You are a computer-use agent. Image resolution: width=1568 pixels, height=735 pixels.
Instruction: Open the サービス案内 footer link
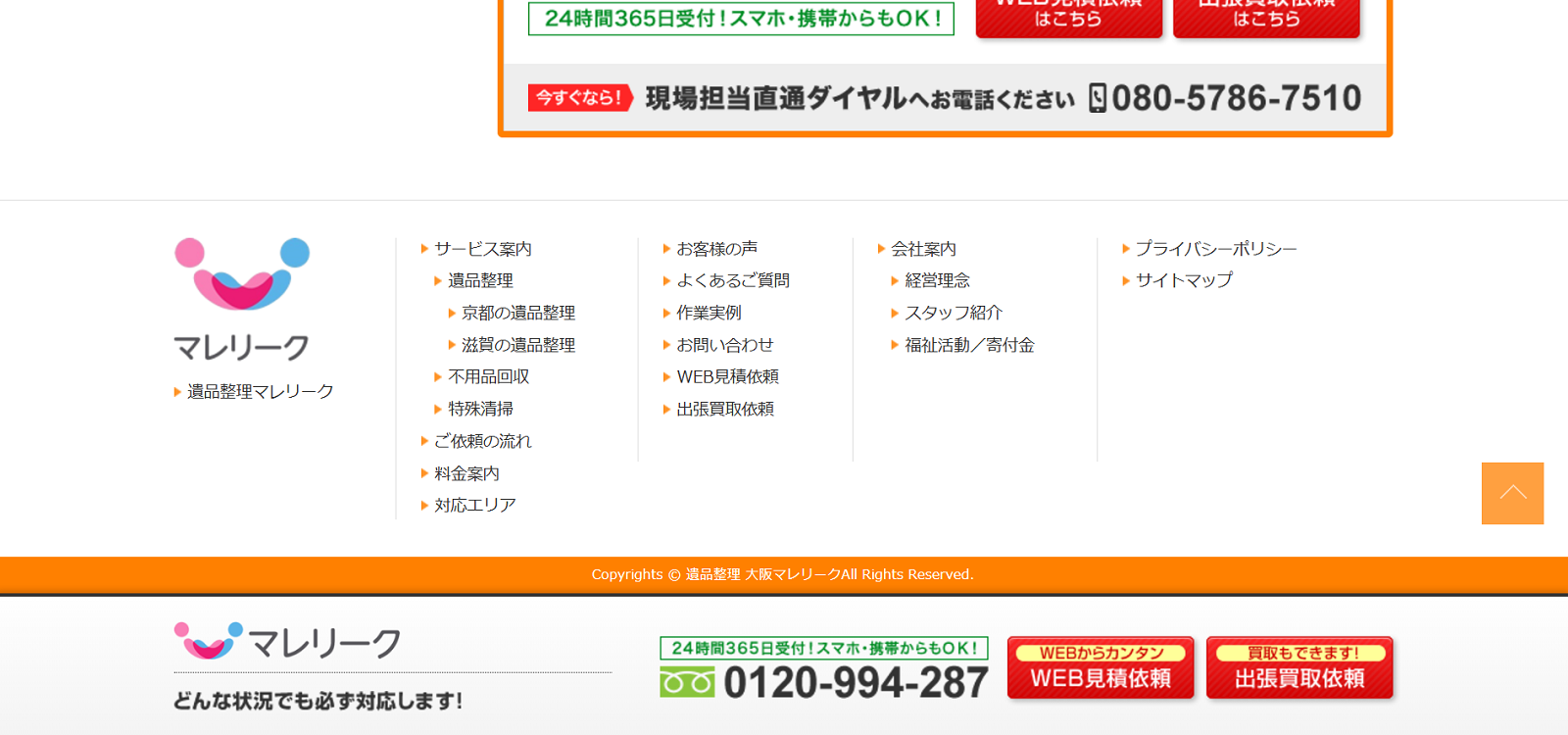pos(482,249)
